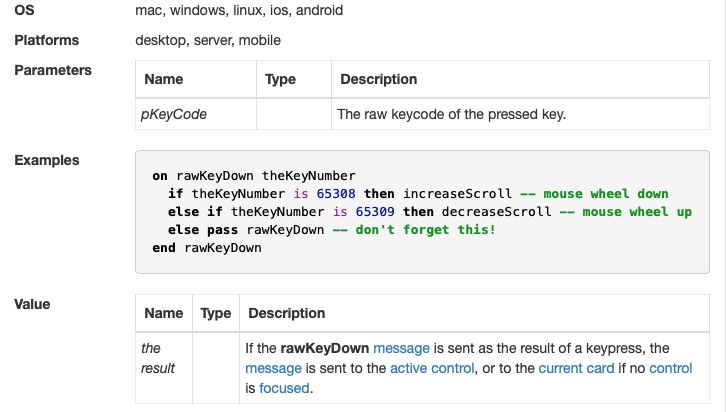Click the Name header in Parameters table
726x412 pixels.
point(164,79)
